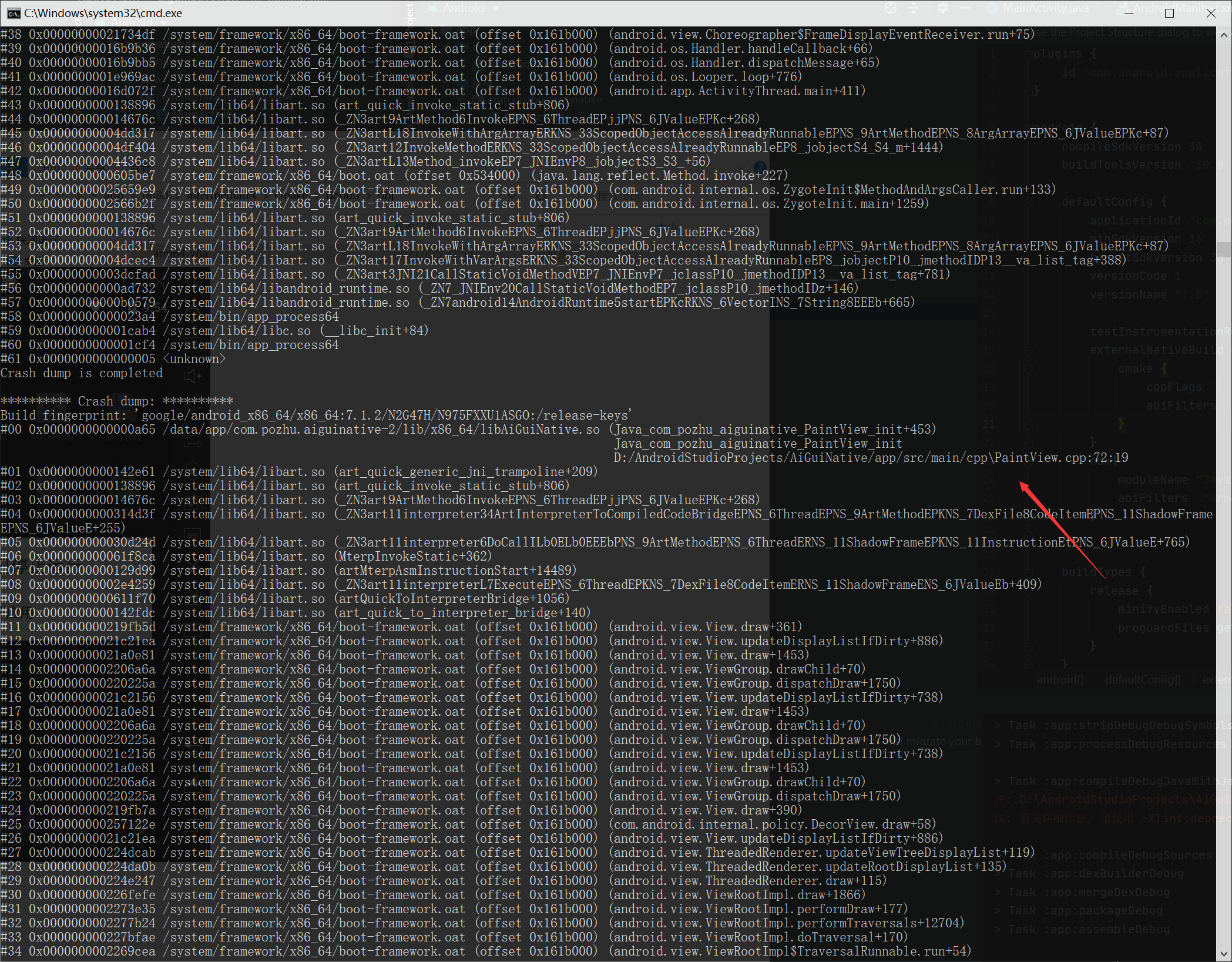Click frame #30 ViewRootImpl.draw+1866
1232x962 pixels.
click(x=433, y=895)
